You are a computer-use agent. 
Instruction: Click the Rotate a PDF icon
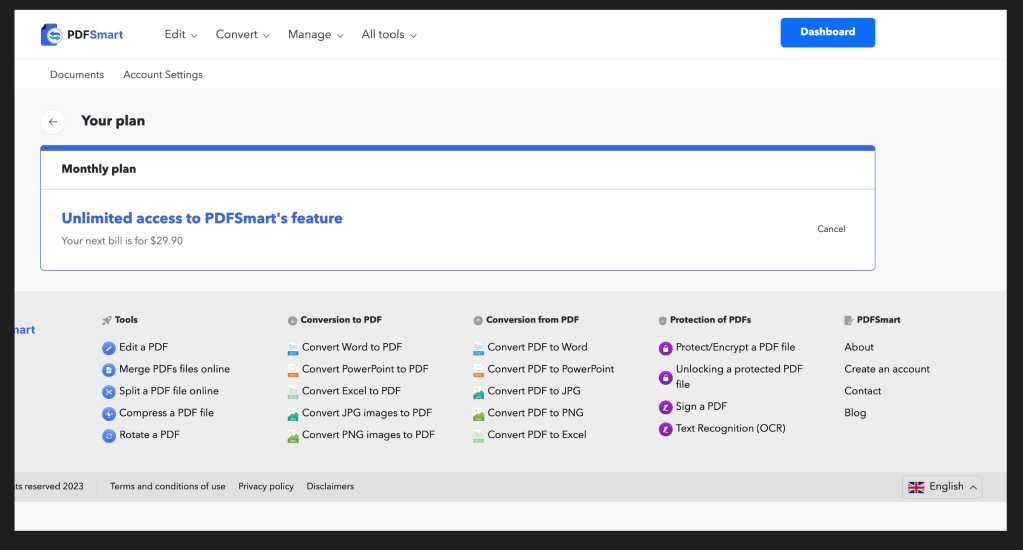click(x=109, y=435)
